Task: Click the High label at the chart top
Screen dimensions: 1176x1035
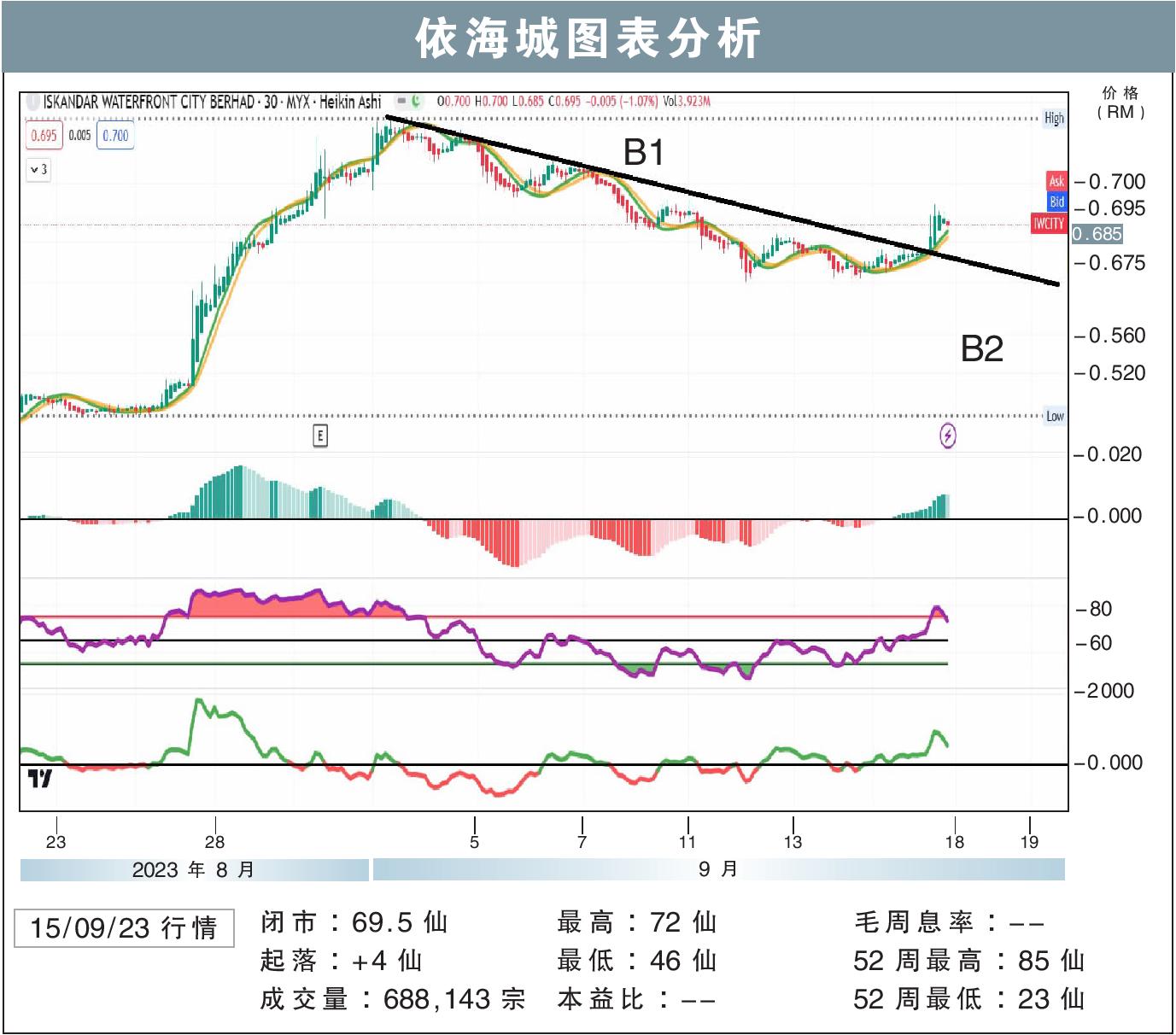Action: (1054, 119)
